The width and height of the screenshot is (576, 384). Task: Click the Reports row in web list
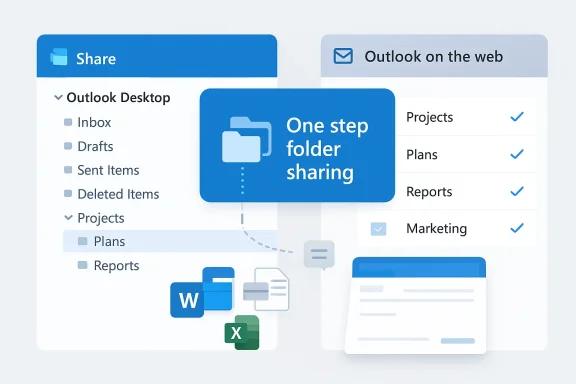[x=465, y=191]
